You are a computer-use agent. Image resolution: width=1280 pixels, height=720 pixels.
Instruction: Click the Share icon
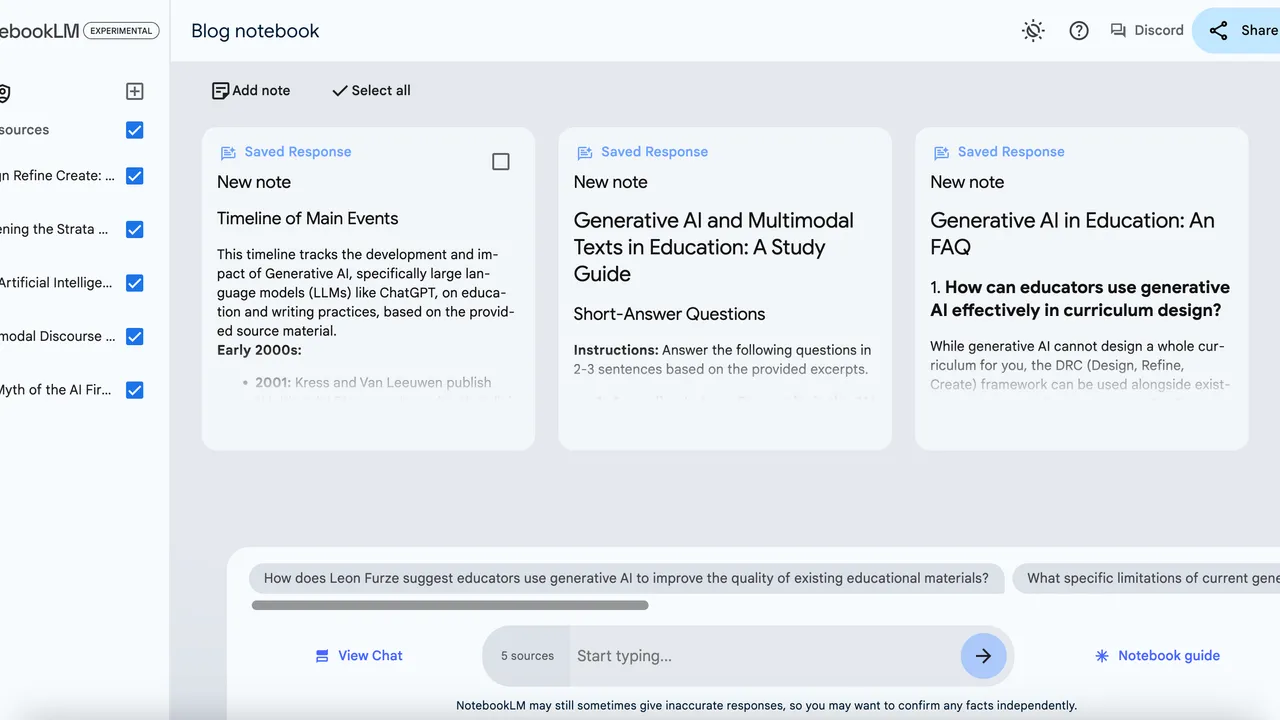1218,31
